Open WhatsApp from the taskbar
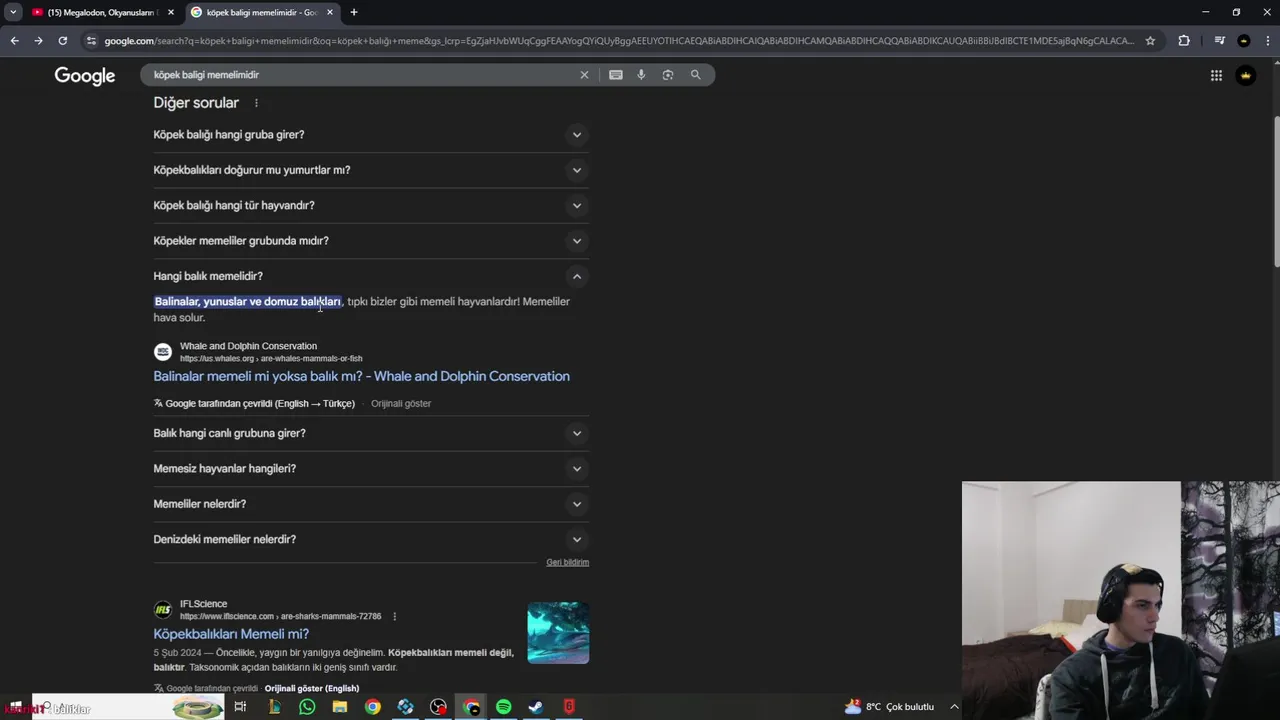 307,707
